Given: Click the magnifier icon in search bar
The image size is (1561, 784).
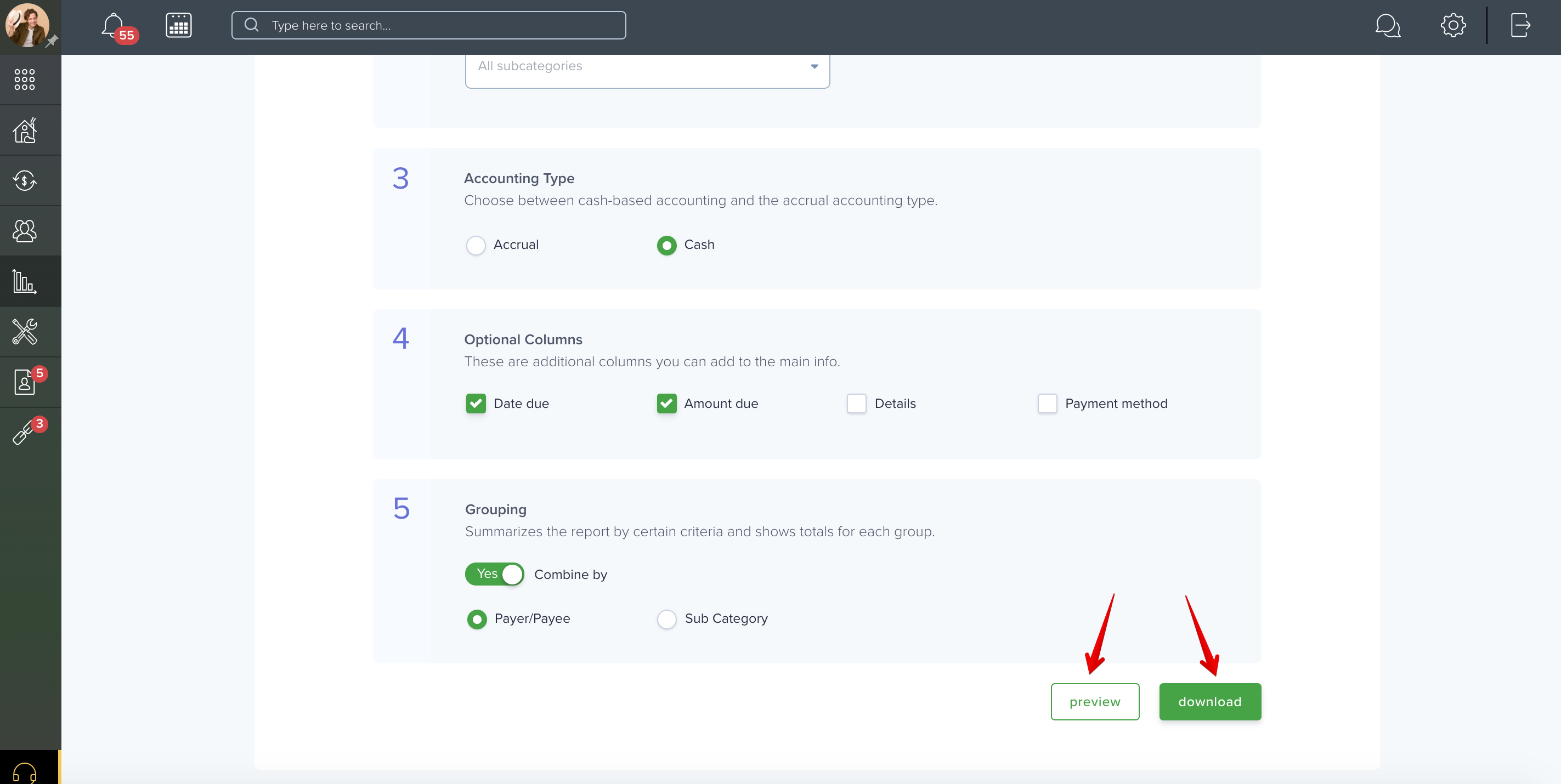Looking at the screenshot, I should coord(251,25).
